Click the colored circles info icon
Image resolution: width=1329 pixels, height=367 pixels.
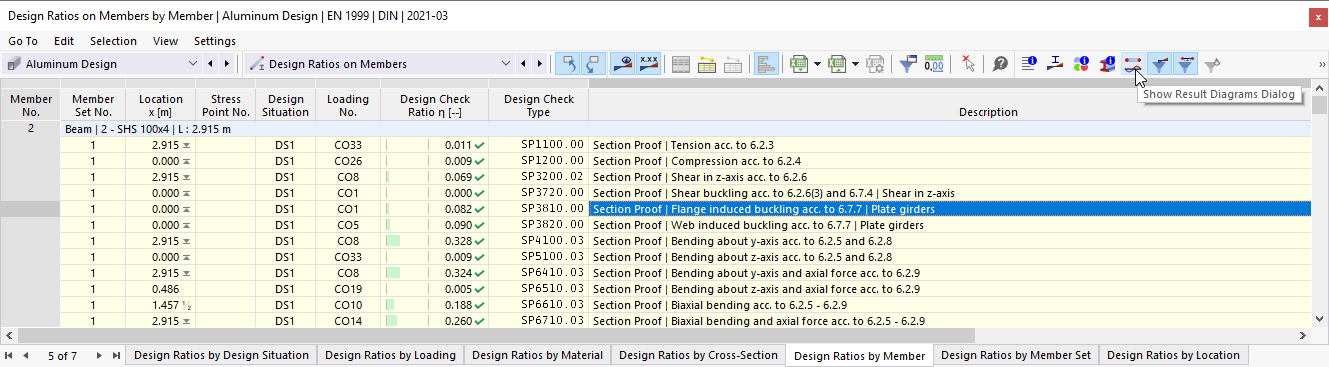click(1081, 64)
